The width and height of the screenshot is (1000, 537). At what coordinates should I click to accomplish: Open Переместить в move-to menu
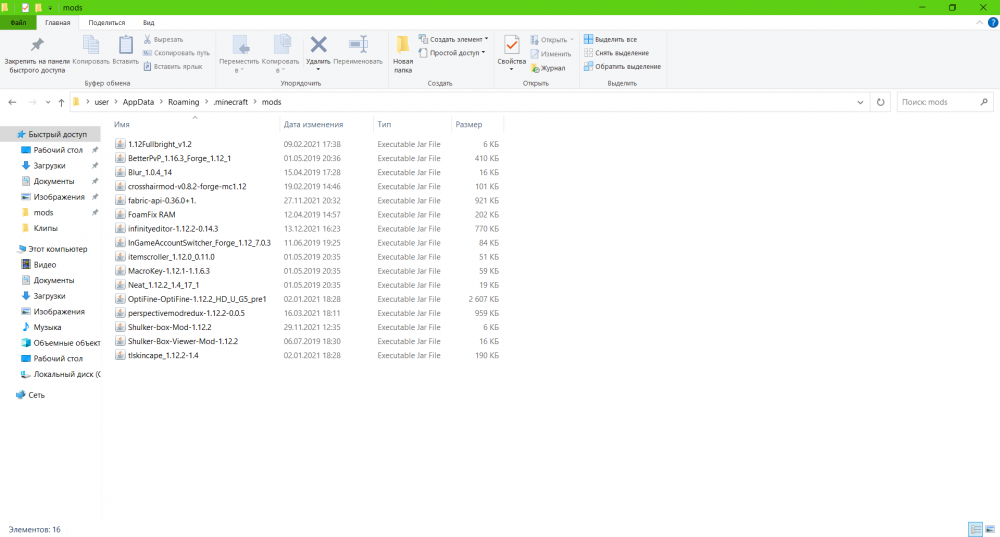point(239,55)
